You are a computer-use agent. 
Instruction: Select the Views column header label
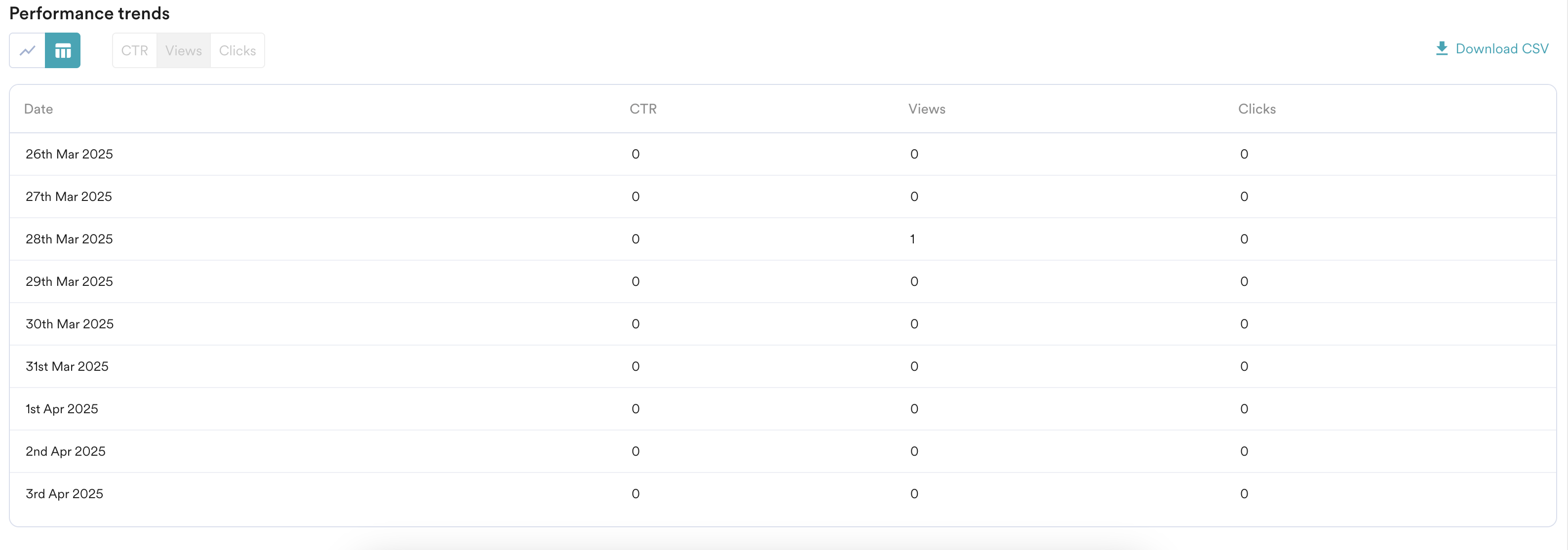click(927, 109)
